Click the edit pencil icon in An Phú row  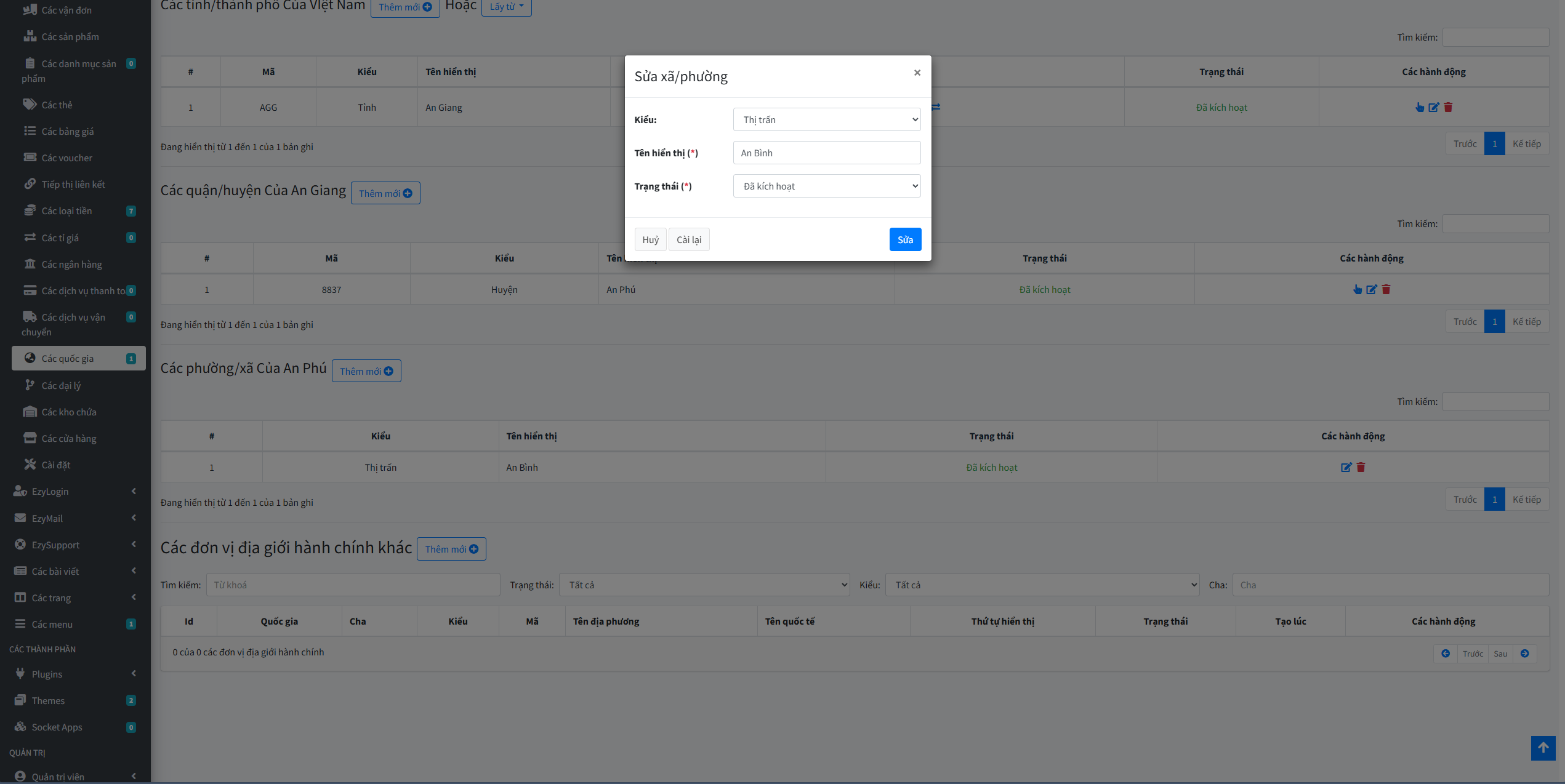1372,289
